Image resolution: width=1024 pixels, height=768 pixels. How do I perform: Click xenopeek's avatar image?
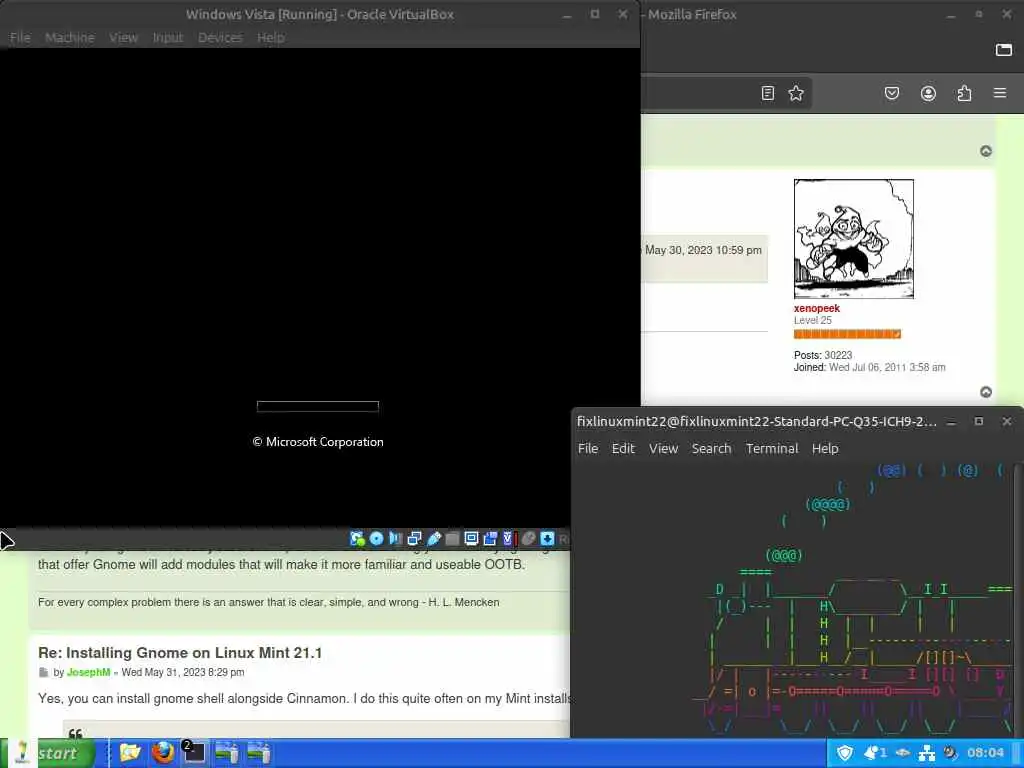click(x=854, y=239)
